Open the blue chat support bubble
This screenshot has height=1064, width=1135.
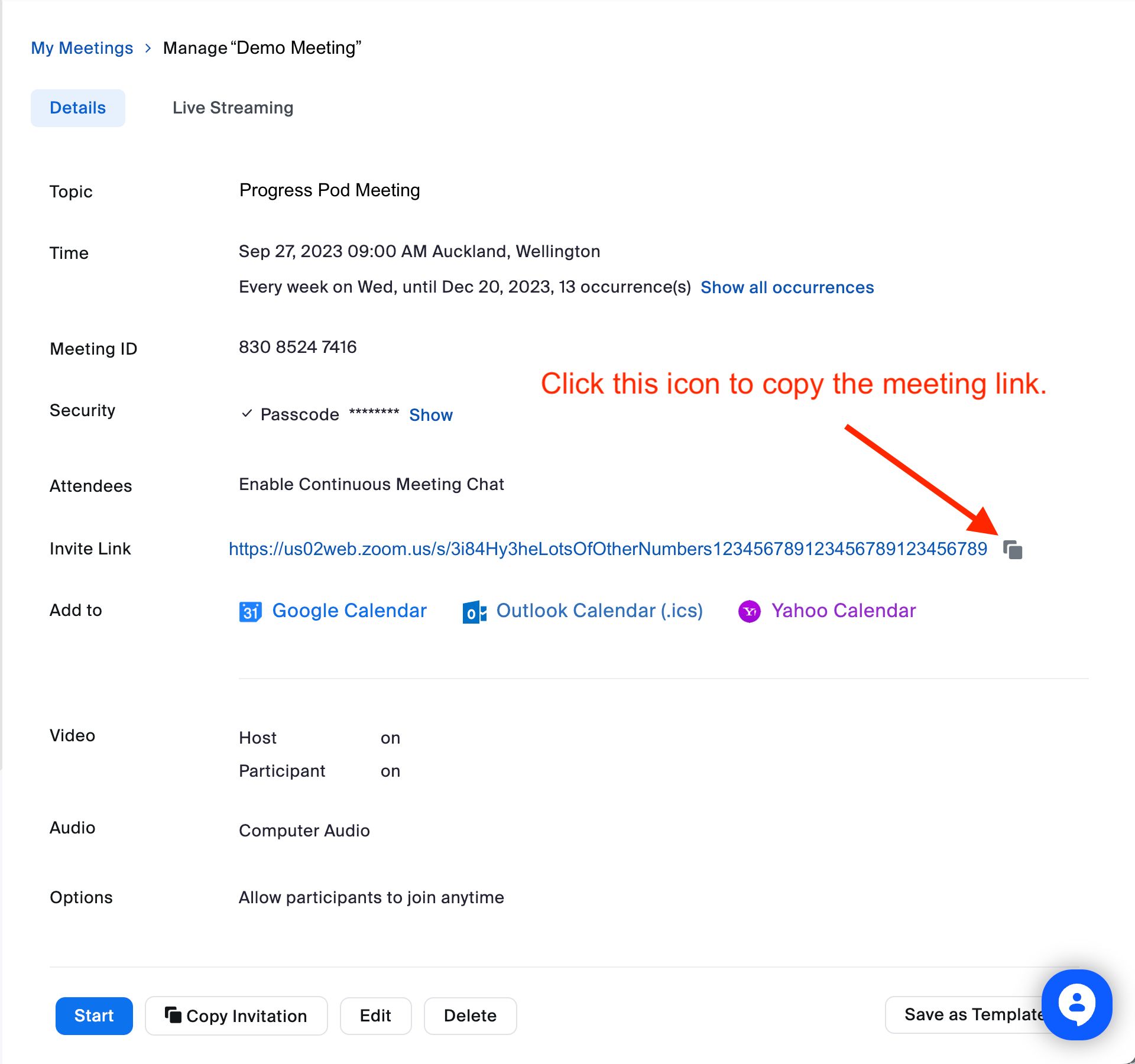(1076, 1004)
